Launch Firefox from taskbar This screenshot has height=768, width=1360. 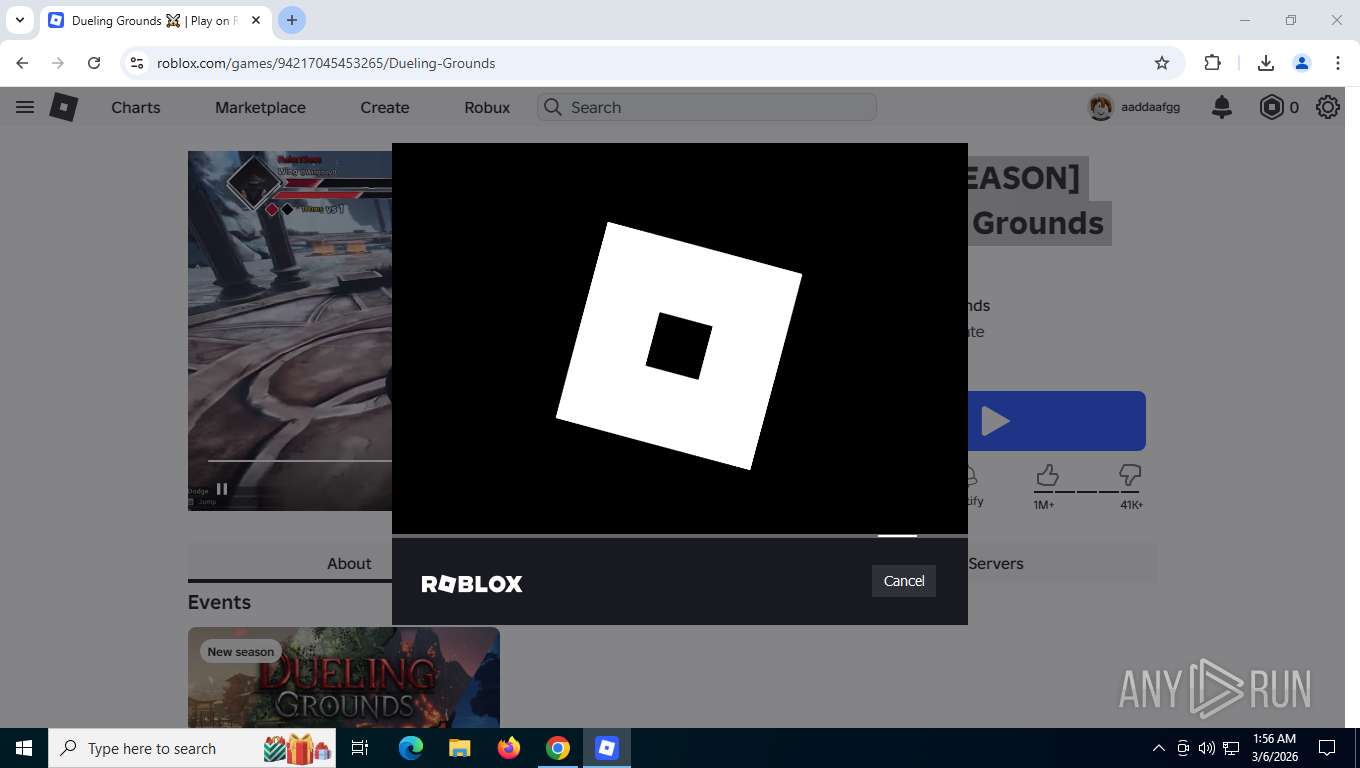509,748
